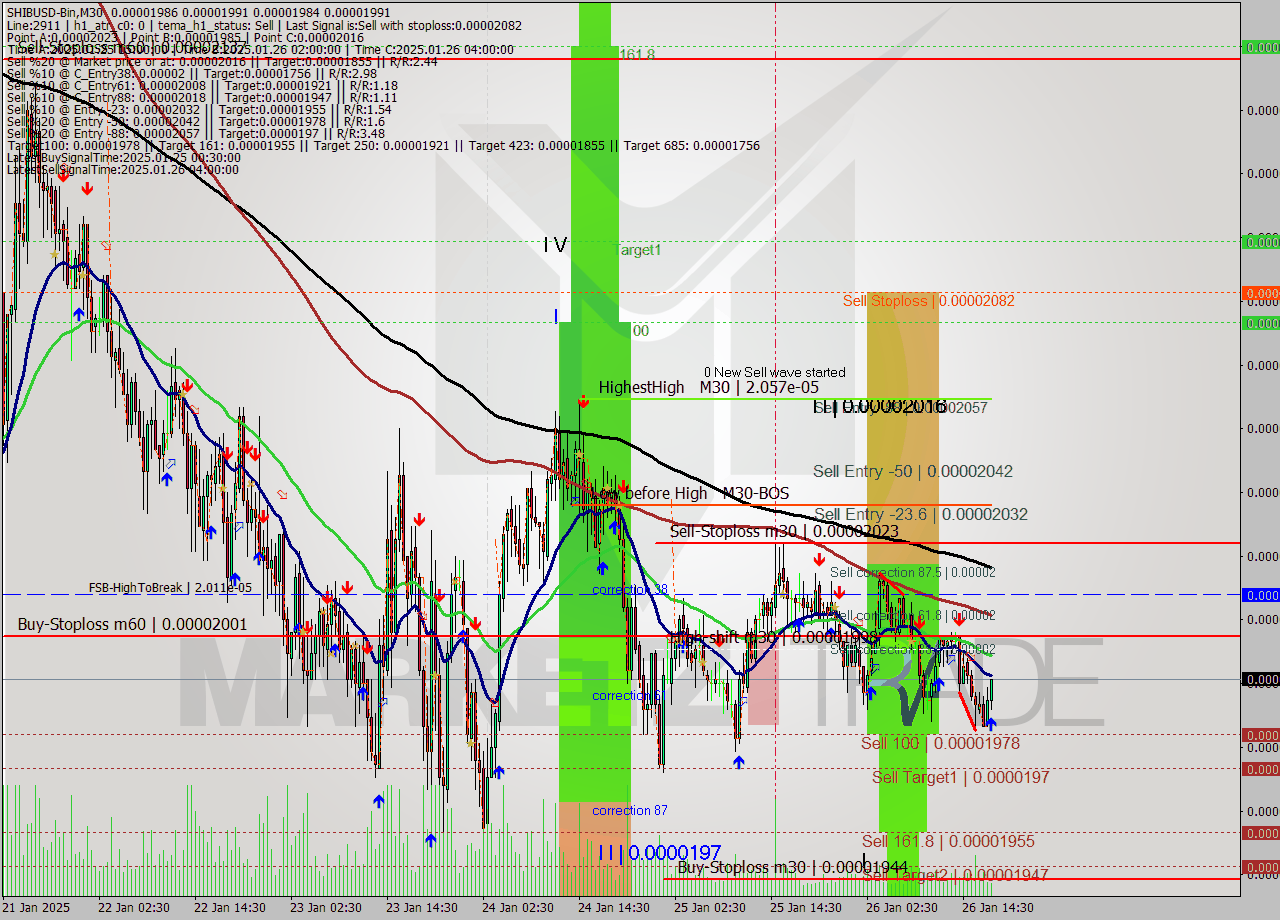Image resolution: width=1280 pixels, height=920 pixels.
Task: Click 'HighestHigh M30 | 2.057e-05' label
Action: coord(709,387)
